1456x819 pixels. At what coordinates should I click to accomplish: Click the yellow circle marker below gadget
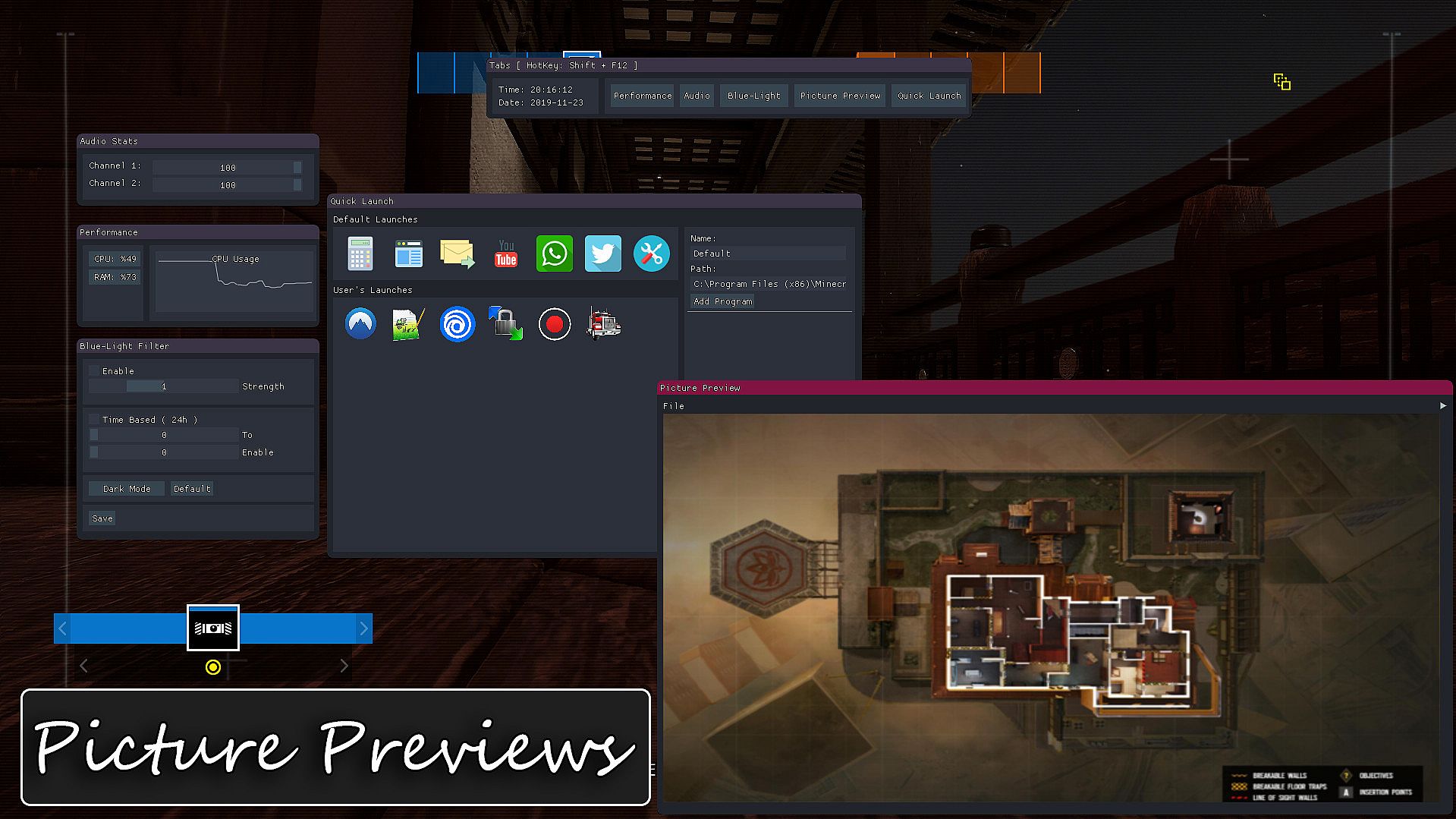(x=213, y=667)
